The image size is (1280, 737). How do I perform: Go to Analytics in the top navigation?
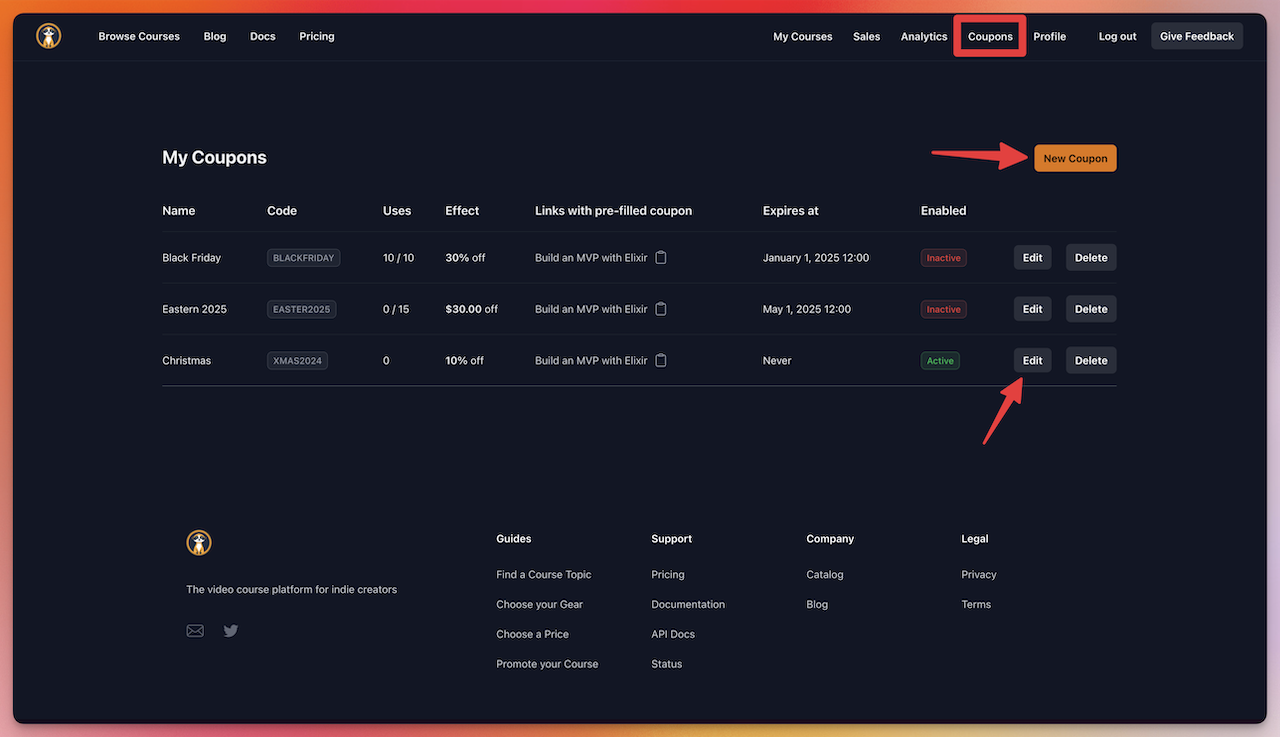click(x=923, y=37)
